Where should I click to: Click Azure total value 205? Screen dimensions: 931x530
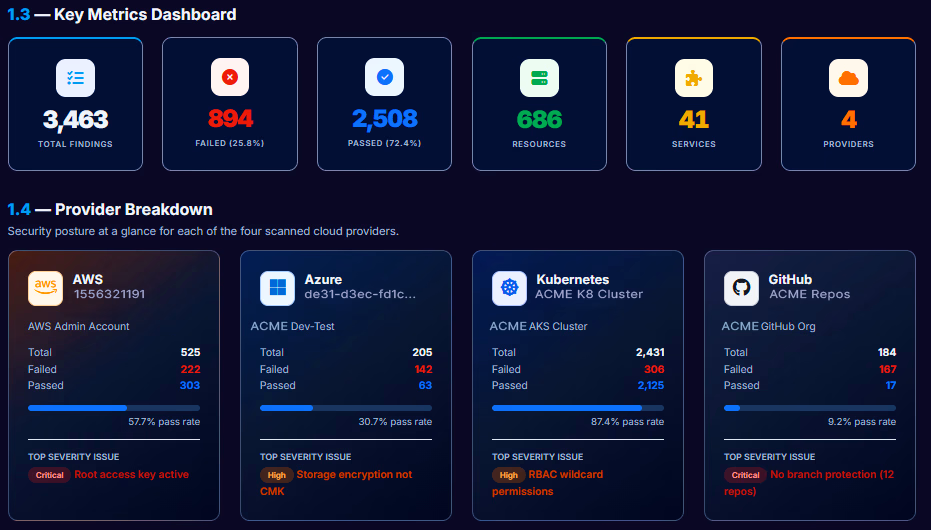click(422, 353)
